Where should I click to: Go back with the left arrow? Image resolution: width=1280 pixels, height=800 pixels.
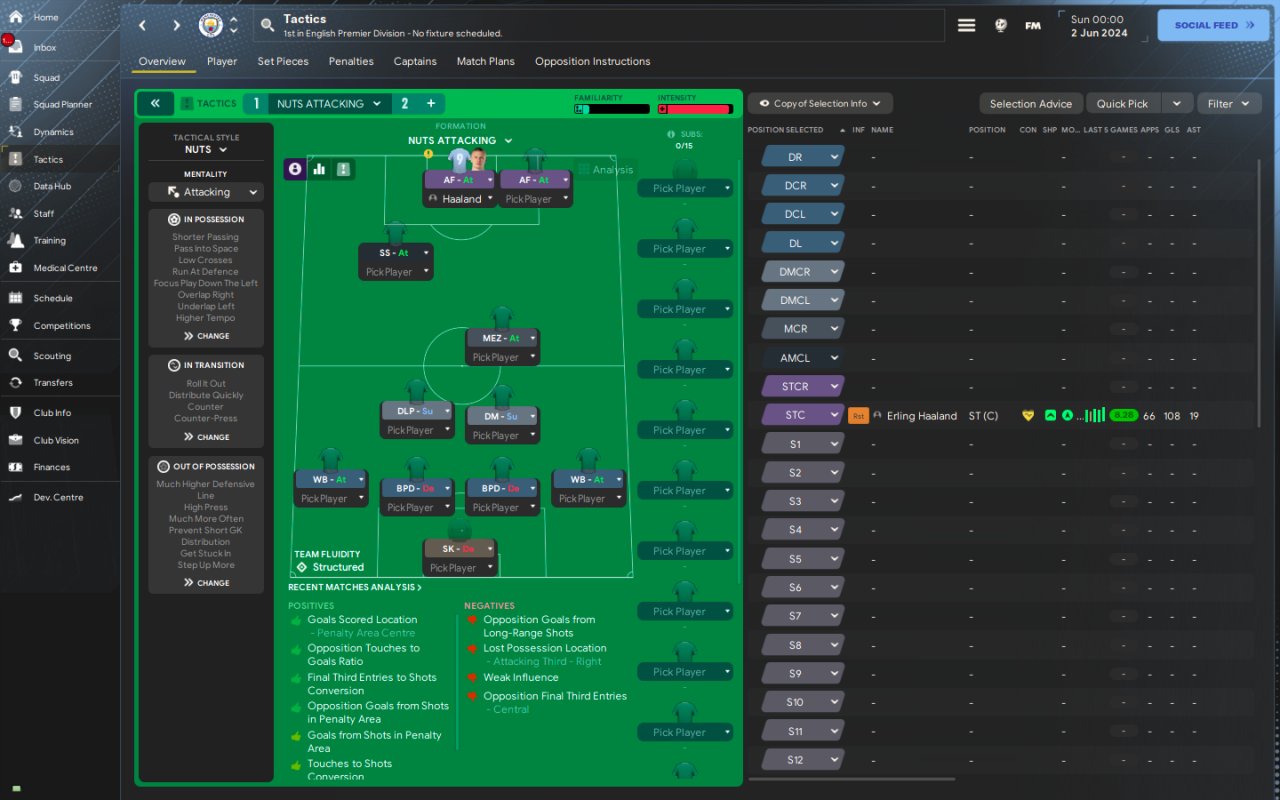tap(142, 25)
